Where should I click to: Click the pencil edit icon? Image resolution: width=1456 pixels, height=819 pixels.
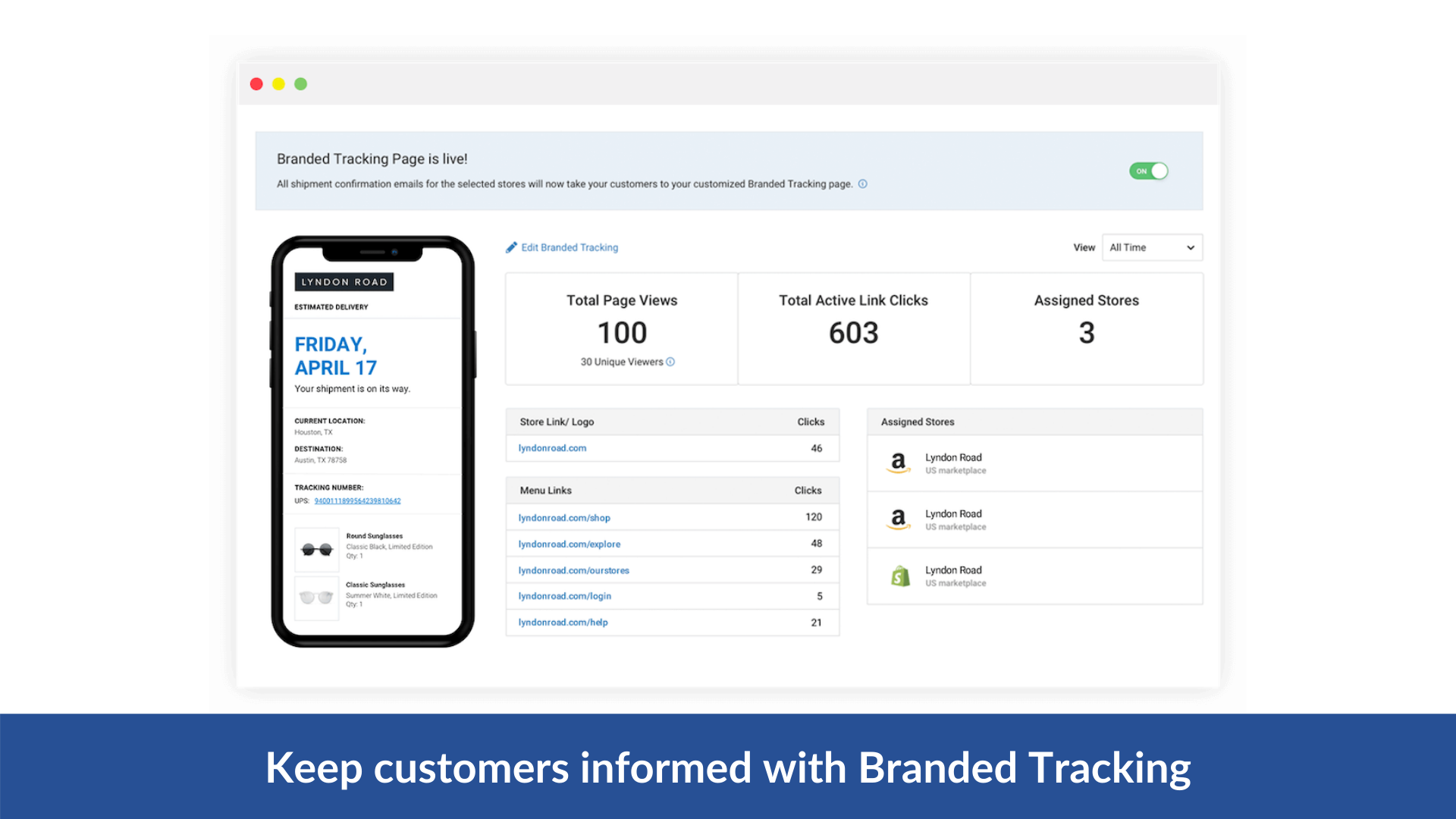click(512, 247)
